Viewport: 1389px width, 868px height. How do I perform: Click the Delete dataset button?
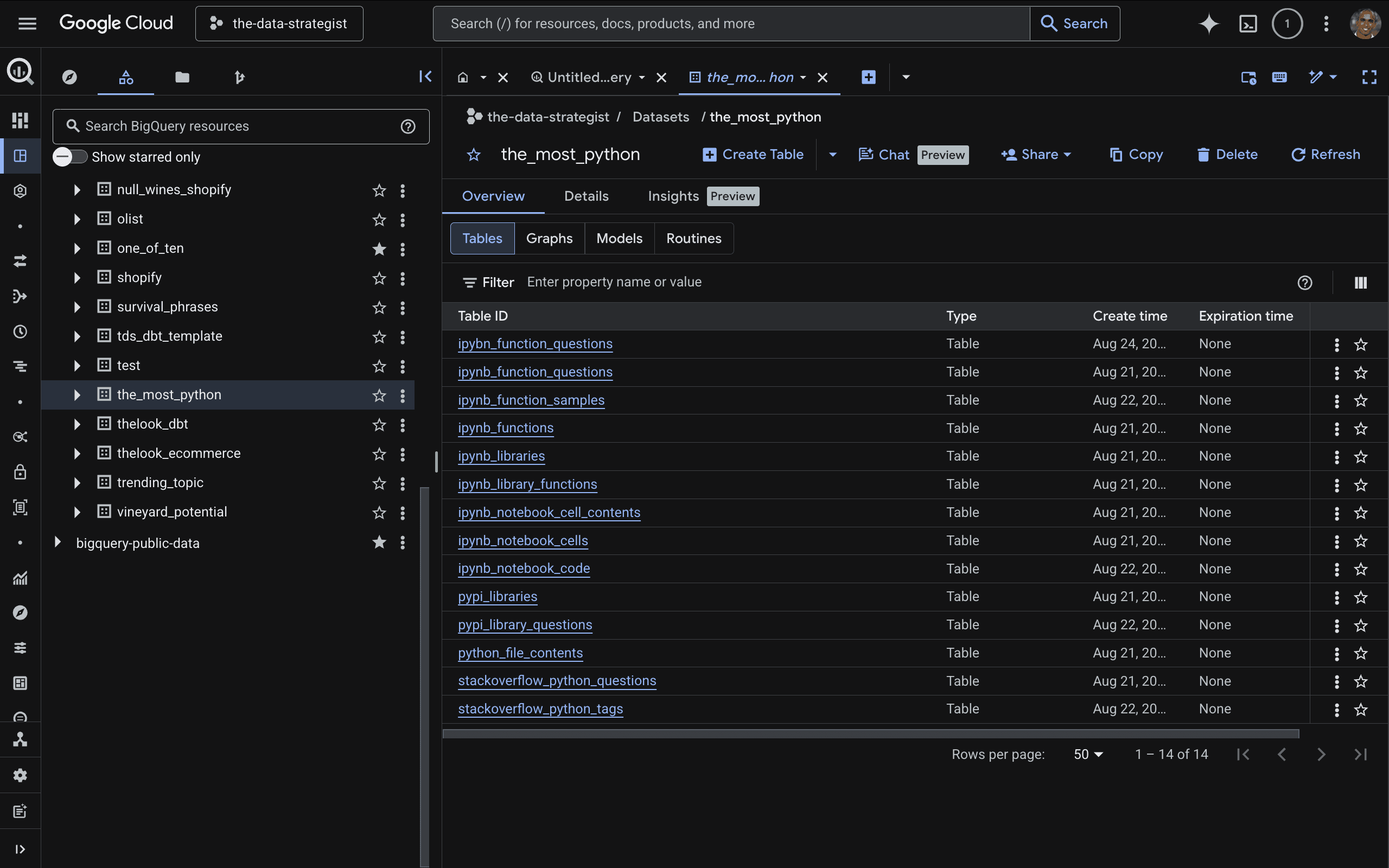[1227, 155]
